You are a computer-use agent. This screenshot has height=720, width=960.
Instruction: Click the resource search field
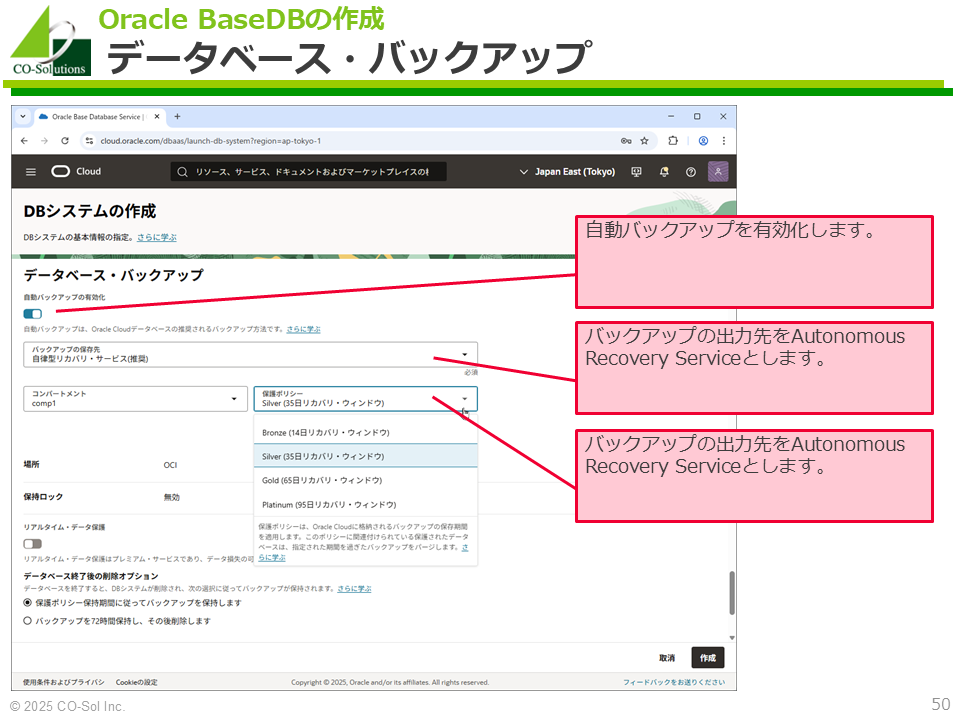[x=309, y=172]
